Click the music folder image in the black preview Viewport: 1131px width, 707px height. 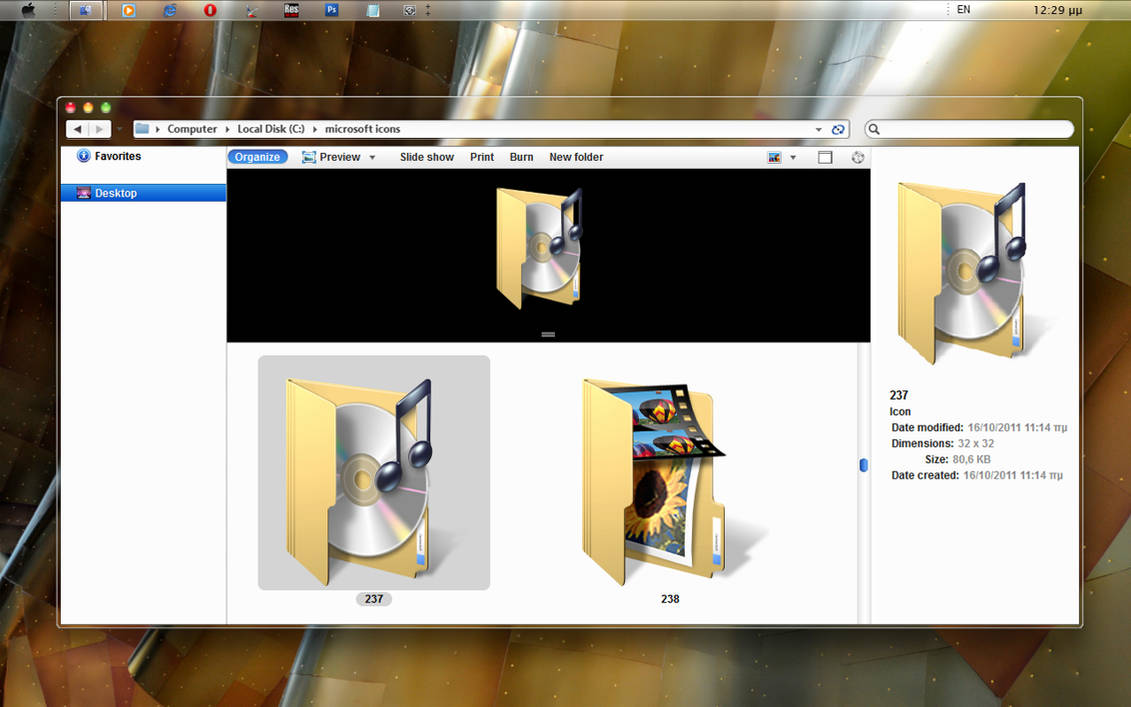[539, 247]
